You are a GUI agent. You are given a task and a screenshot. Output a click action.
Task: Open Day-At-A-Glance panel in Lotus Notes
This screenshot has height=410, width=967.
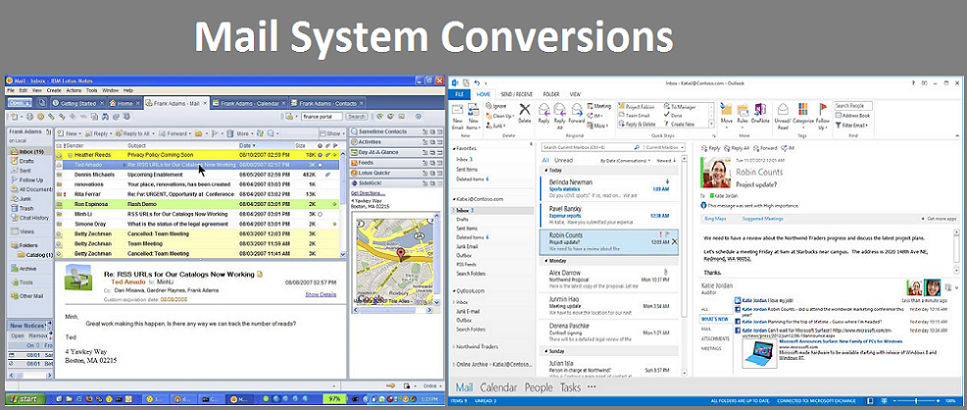coord(397,152)
